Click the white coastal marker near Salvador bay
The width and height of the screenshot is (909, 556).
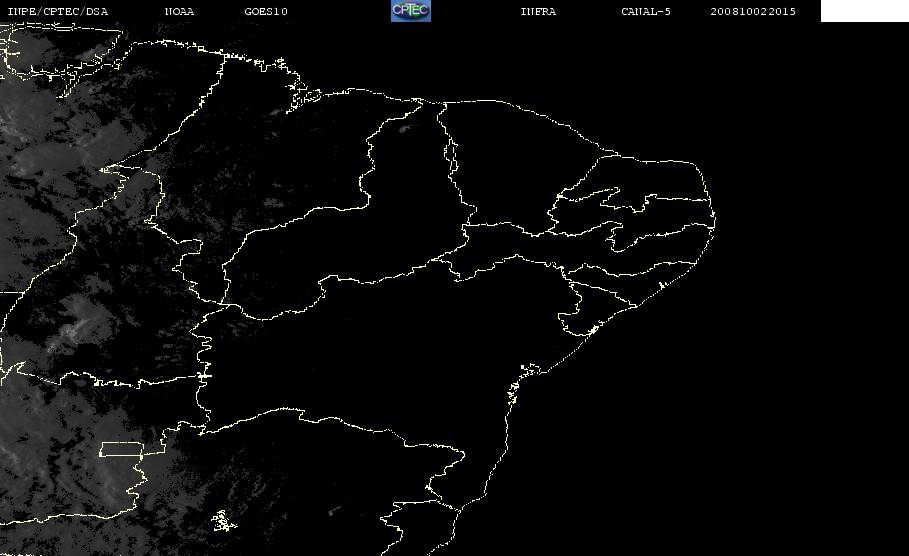point(514,390)
